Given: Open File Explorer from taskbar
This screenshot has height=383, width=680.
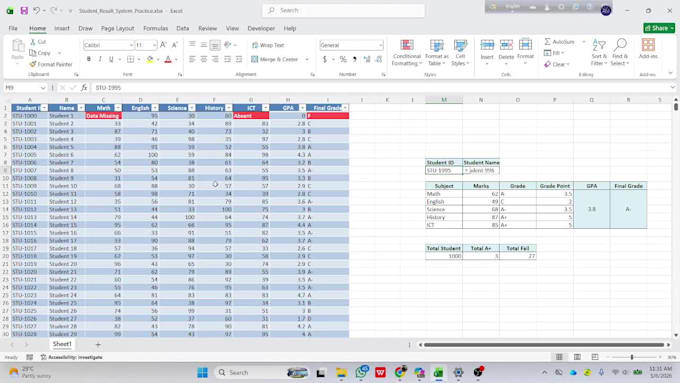Looking at the screenshot, I should click(x=341, y=373).
